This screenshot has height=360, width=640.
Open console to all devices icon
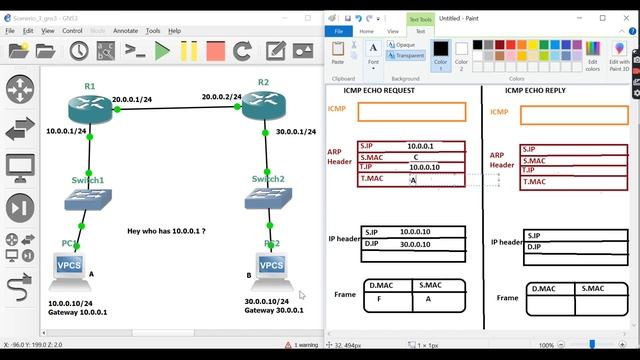[135, 51]
